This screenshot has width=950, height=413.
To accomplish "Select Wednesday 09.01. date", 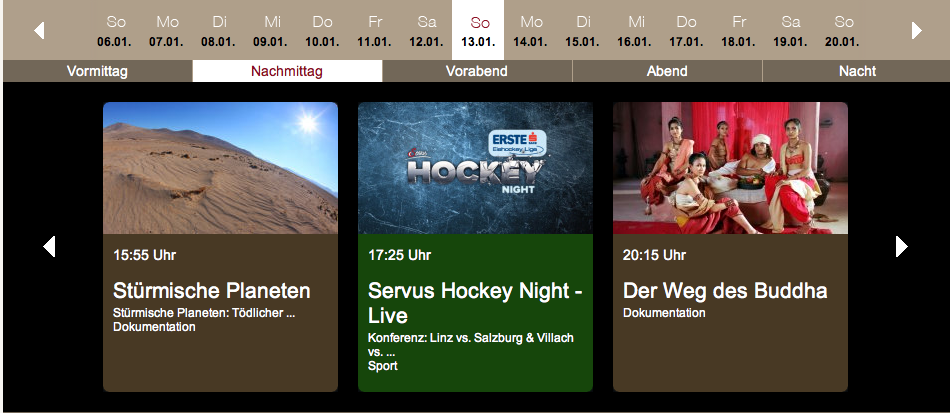I will click(x=271, y=31).
